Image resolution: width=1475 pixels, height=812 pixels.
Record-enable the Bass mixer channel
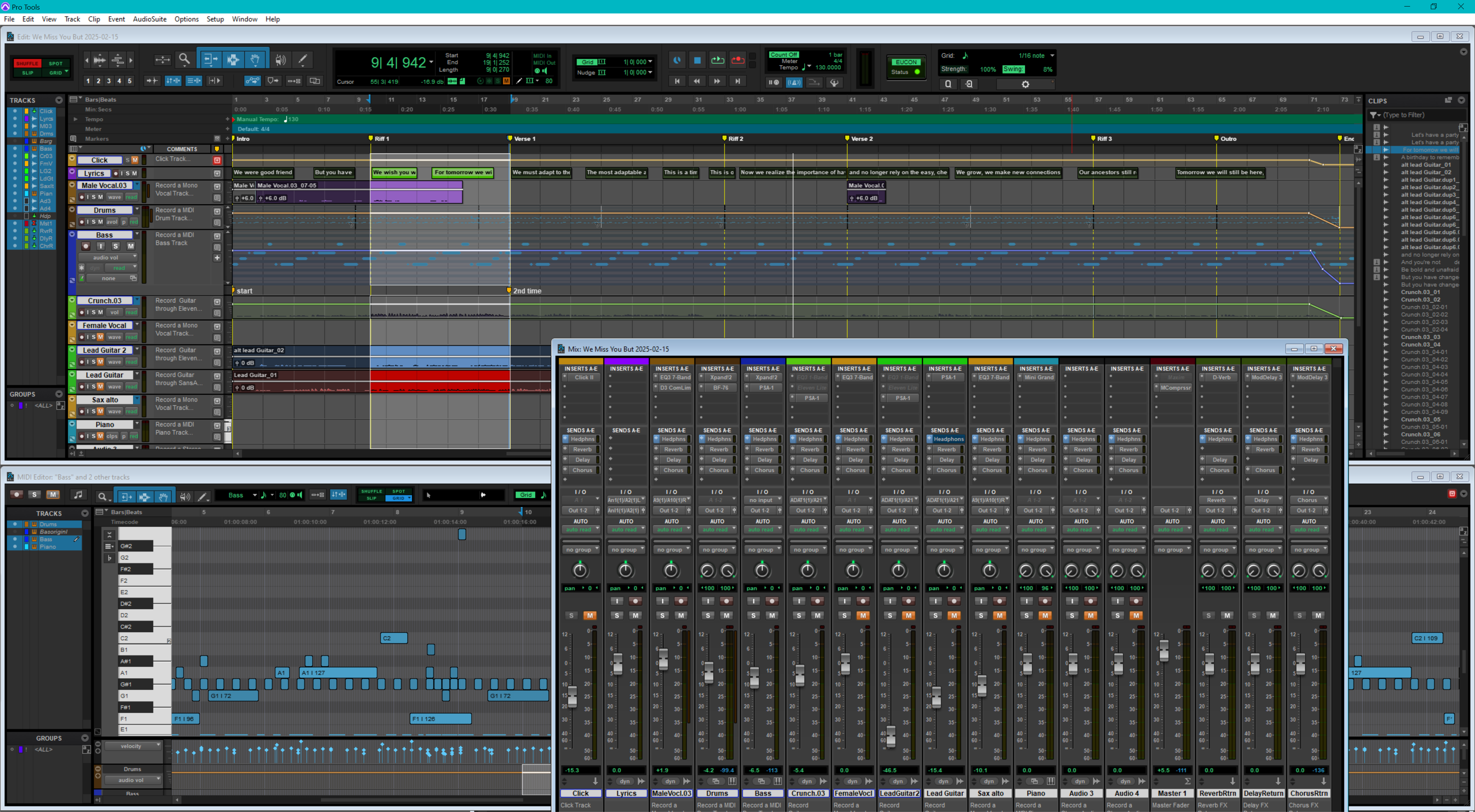[772, 601]
